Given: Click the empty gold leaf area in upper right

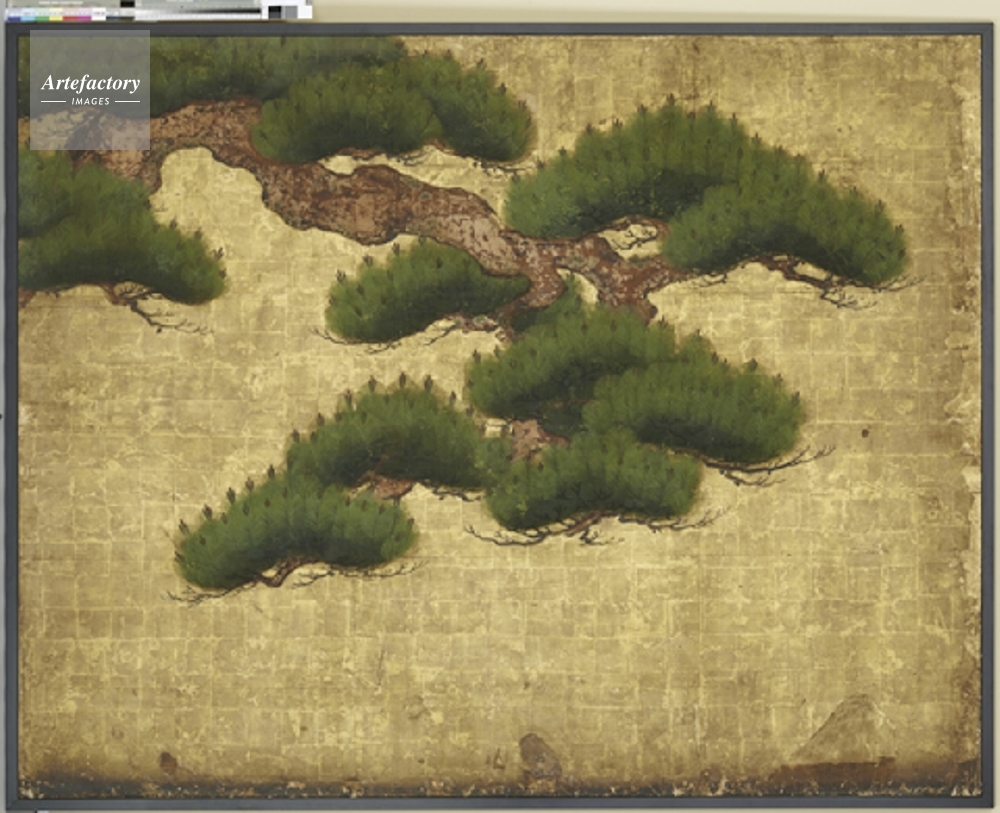Looking at the screenshot, I should pos(850,100).
